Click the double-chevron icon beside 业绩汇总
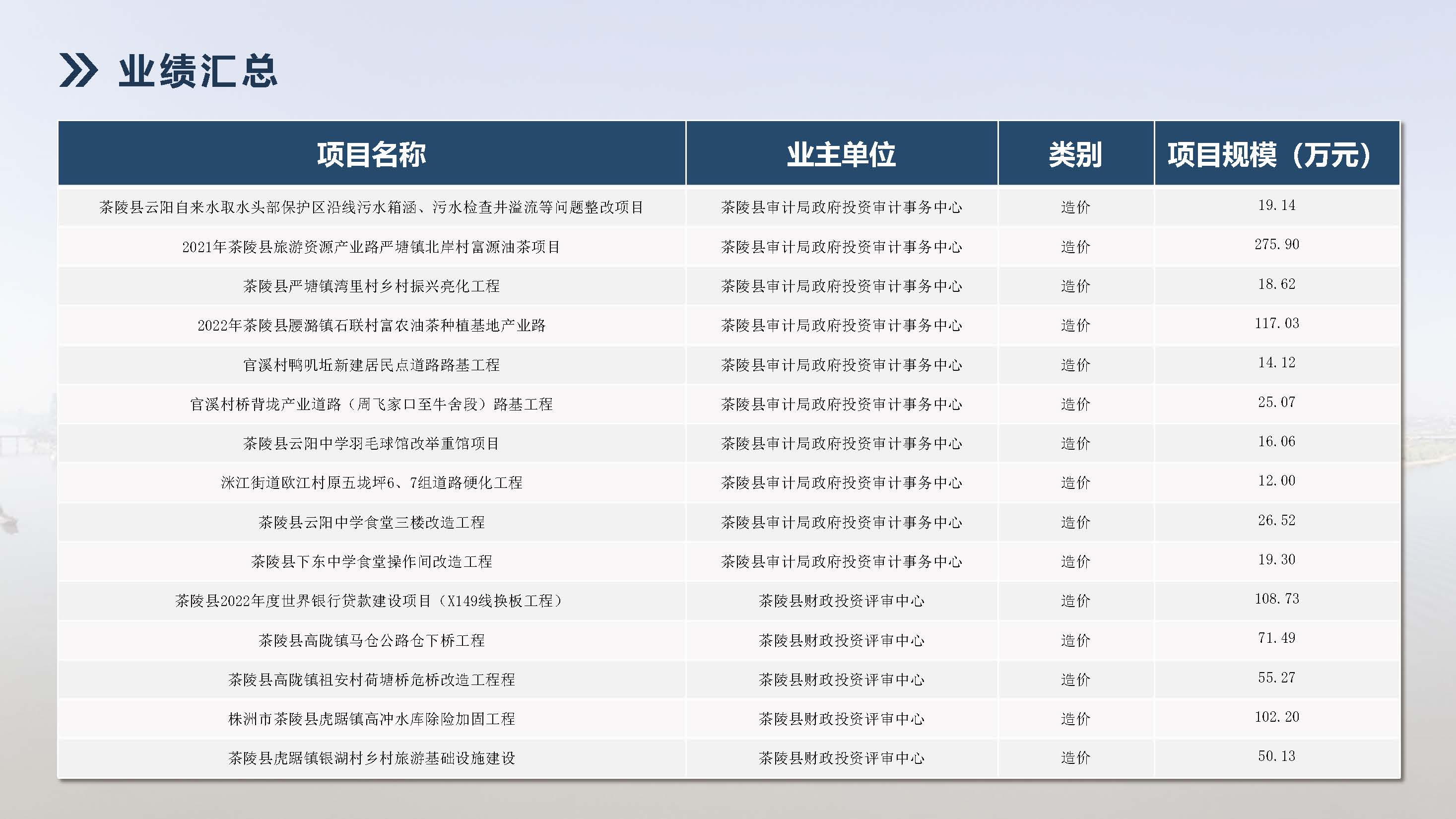The height and width of the screenshot is (819, 1456). point(78,70)
